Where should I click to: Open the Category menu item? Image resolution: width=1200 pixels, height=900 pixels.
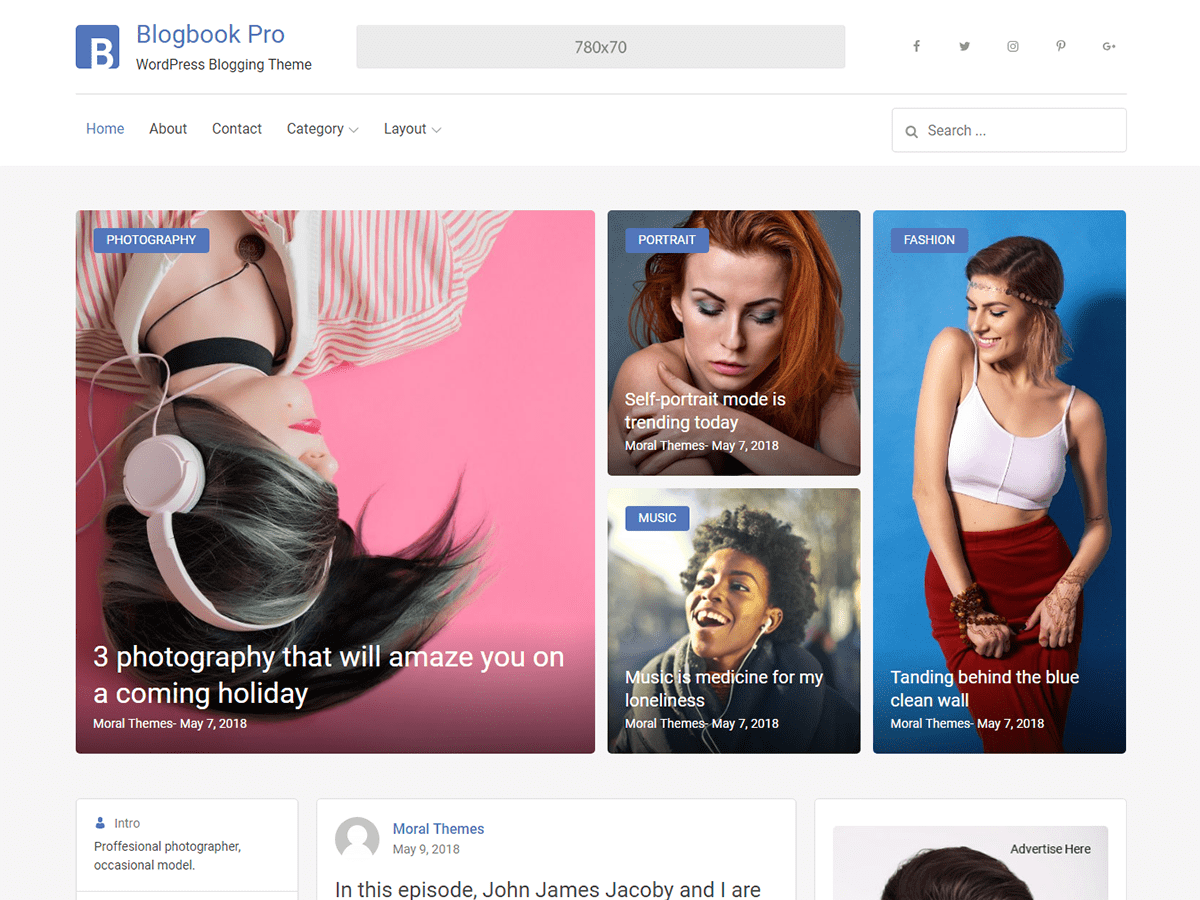tap(315, 129)
